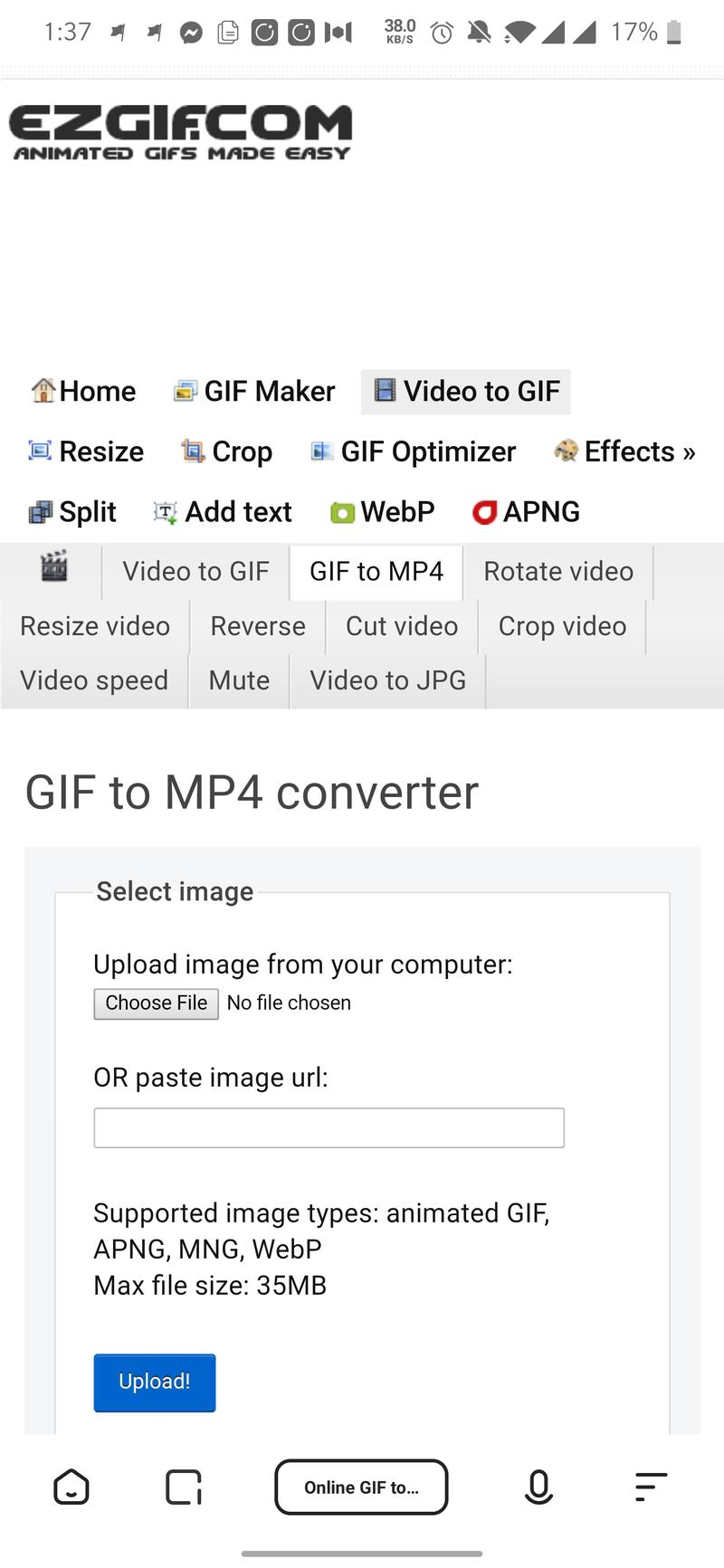Open the Cut video tab
The height and width of the screenshot is (1568, 724).
click(x=402, y=626)
